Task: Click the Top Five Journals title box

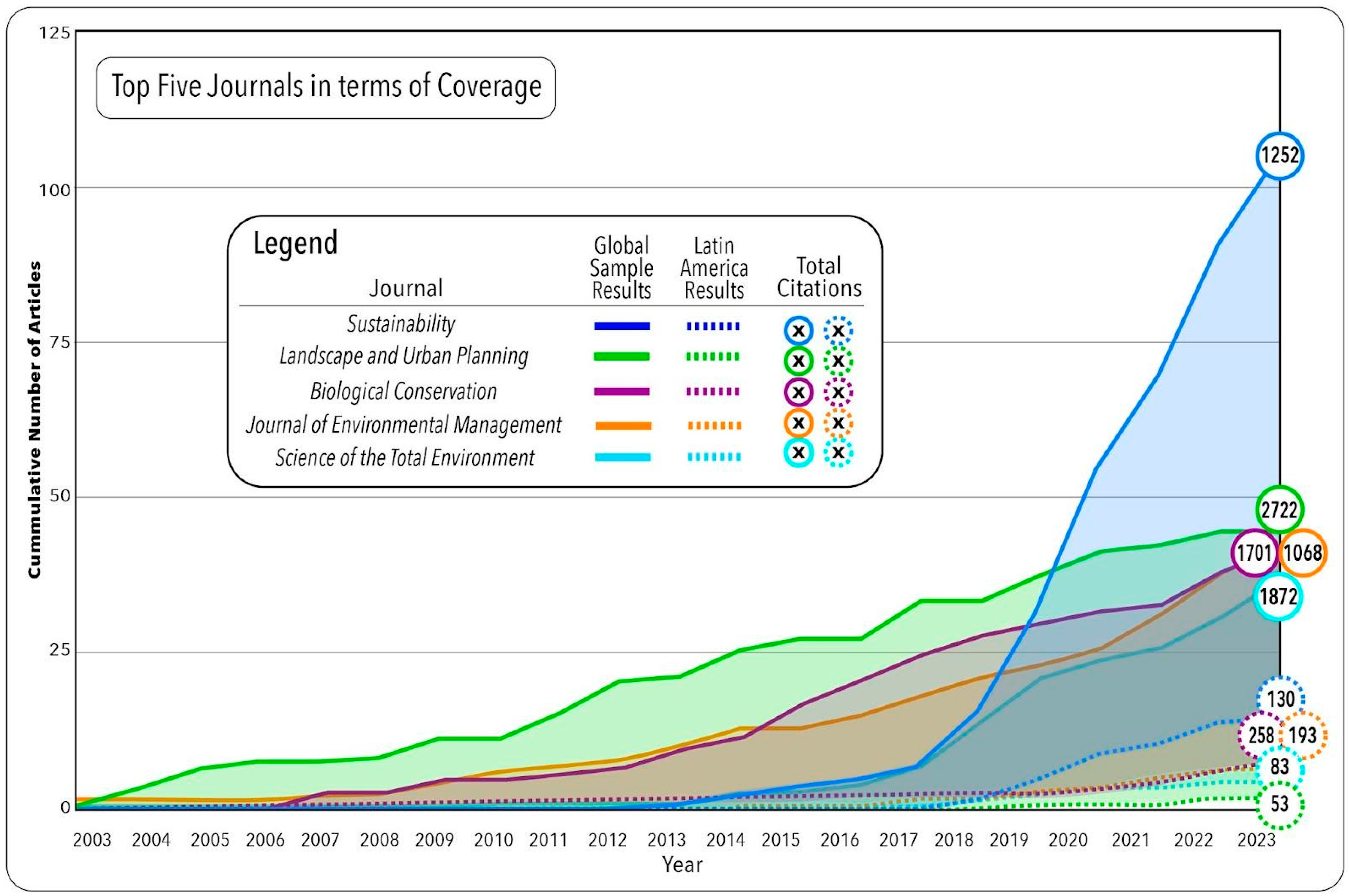Action: tap(326, 87)
